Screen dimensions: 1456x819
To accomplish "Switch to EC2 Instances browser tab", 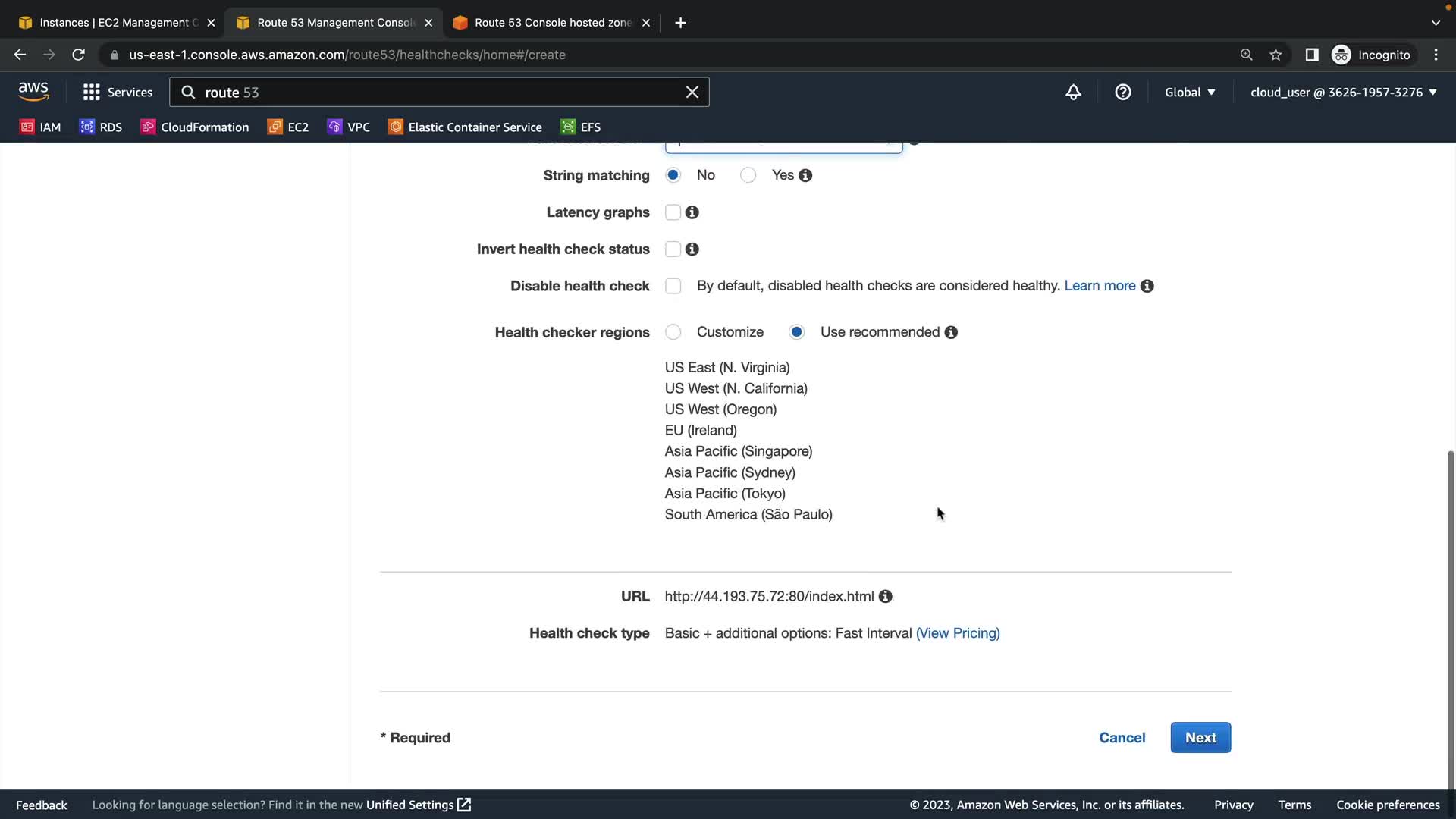I will [114, 23].
